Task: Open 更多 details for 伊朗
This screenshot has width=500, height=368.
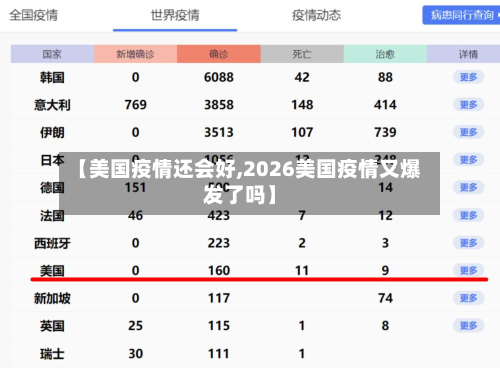Action: [468, 132]
